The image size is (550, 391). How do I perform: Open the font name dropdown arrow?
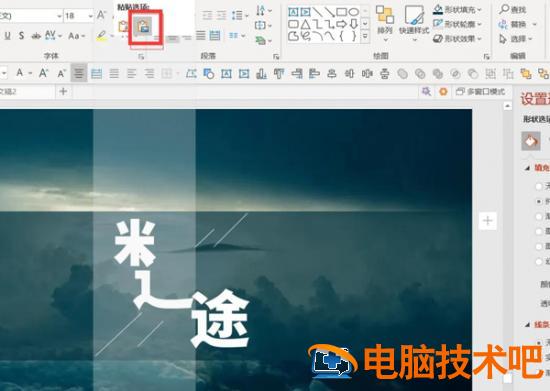pyautogui.click(x=59, y=16)
